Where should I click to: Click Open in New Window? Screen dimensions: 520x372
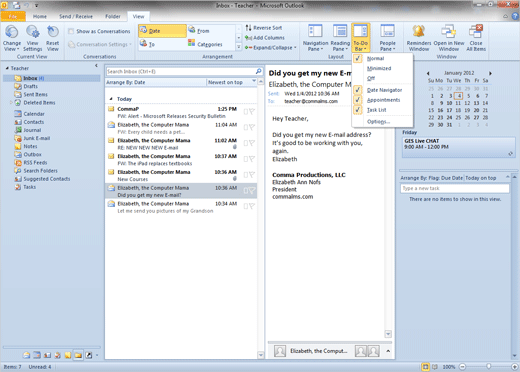(449, 38)
